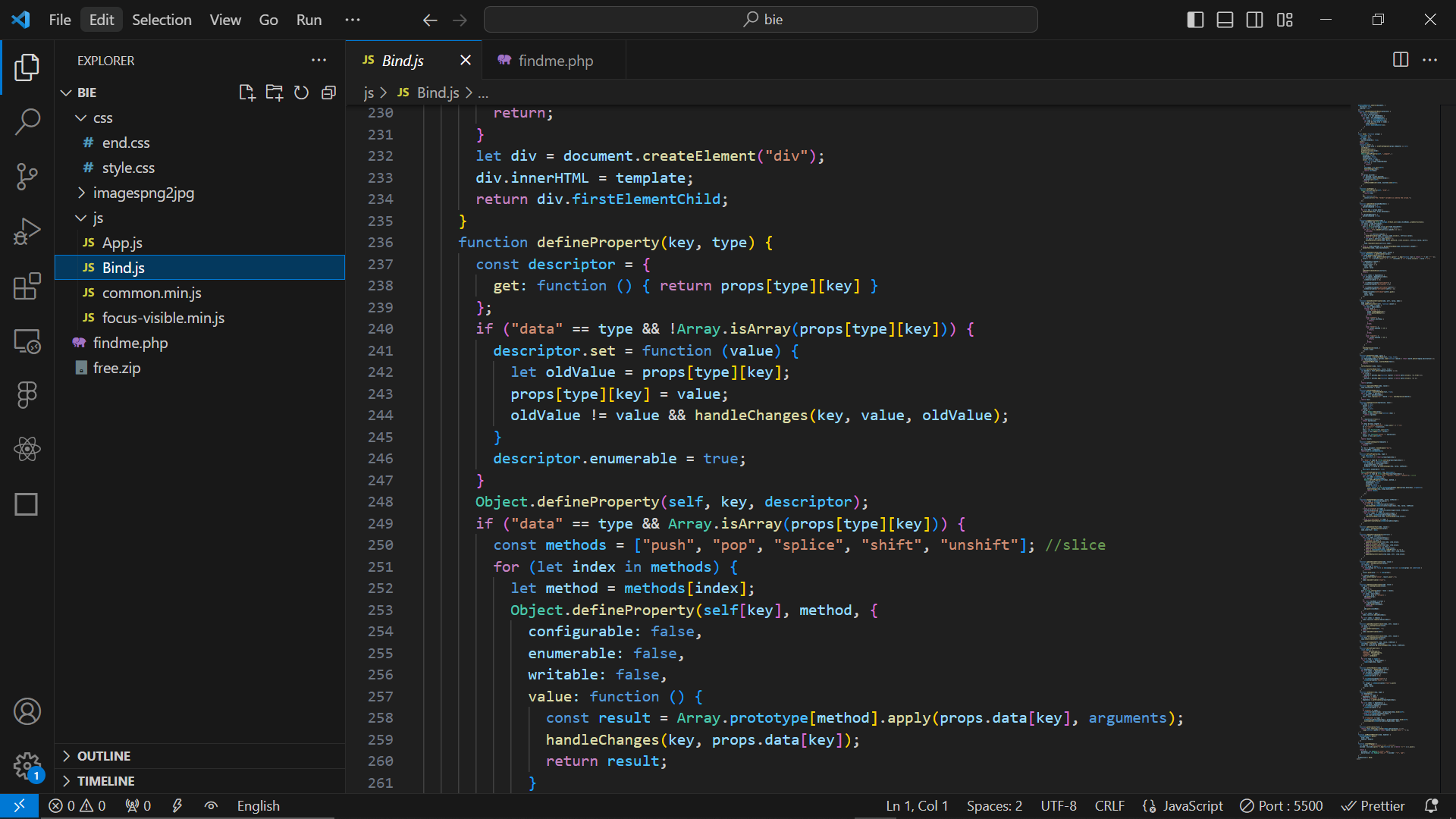Click the New File icon in Explorer
The image size is (1456, 819).
(x=246, y=93)
